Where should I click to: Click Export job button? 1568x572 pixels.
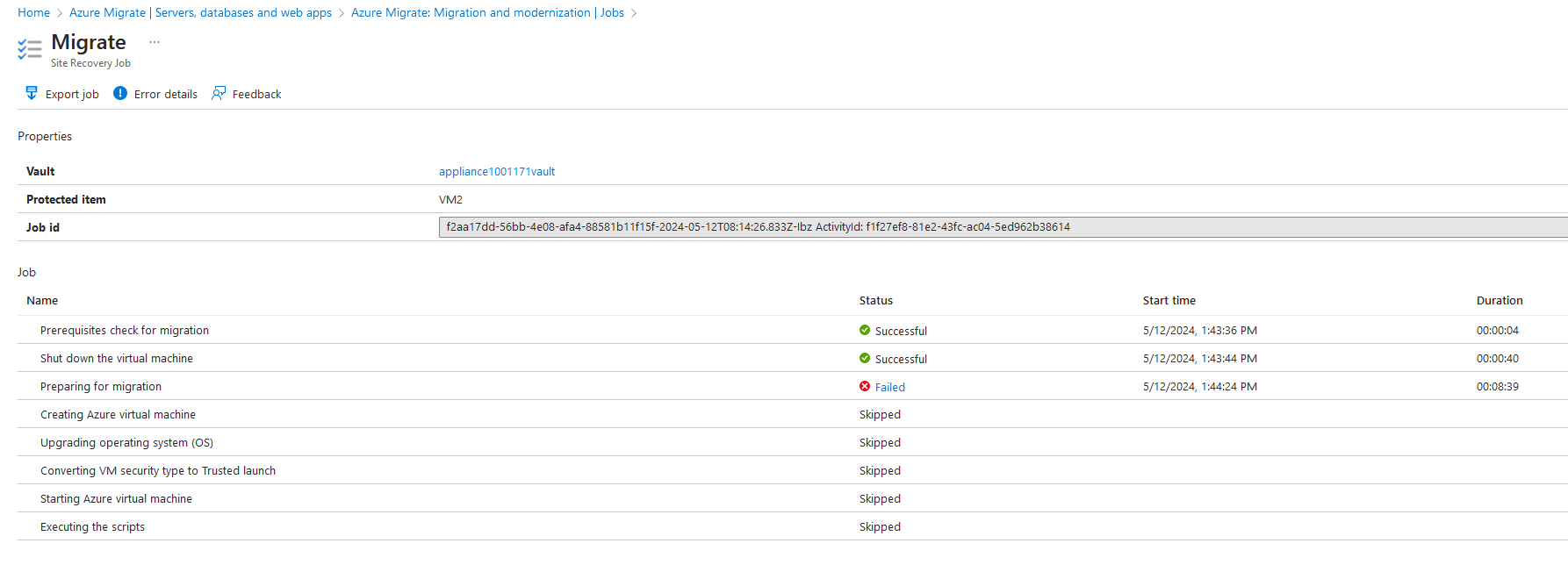click(x=62, y=94)
